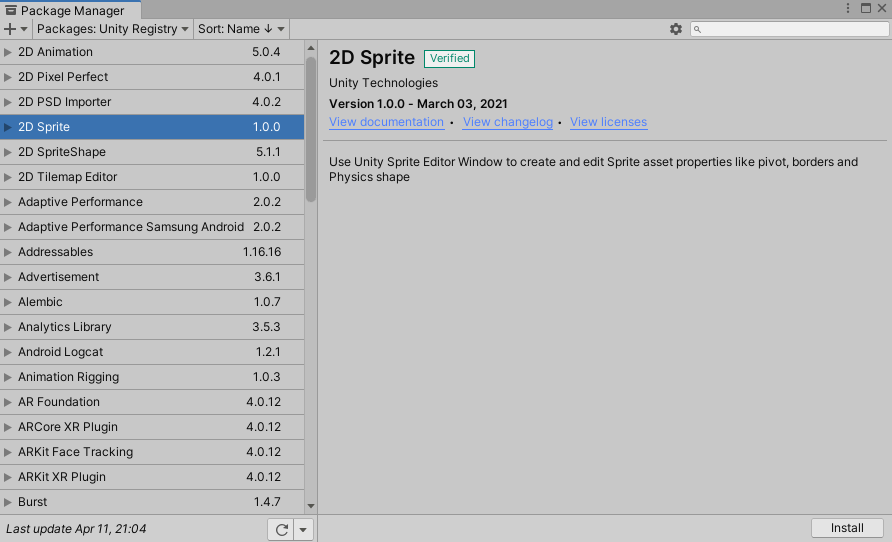This screenshot has width=892, height=542.
Task: Select ARCore XR Plugin package
Action: click(152, 427)
